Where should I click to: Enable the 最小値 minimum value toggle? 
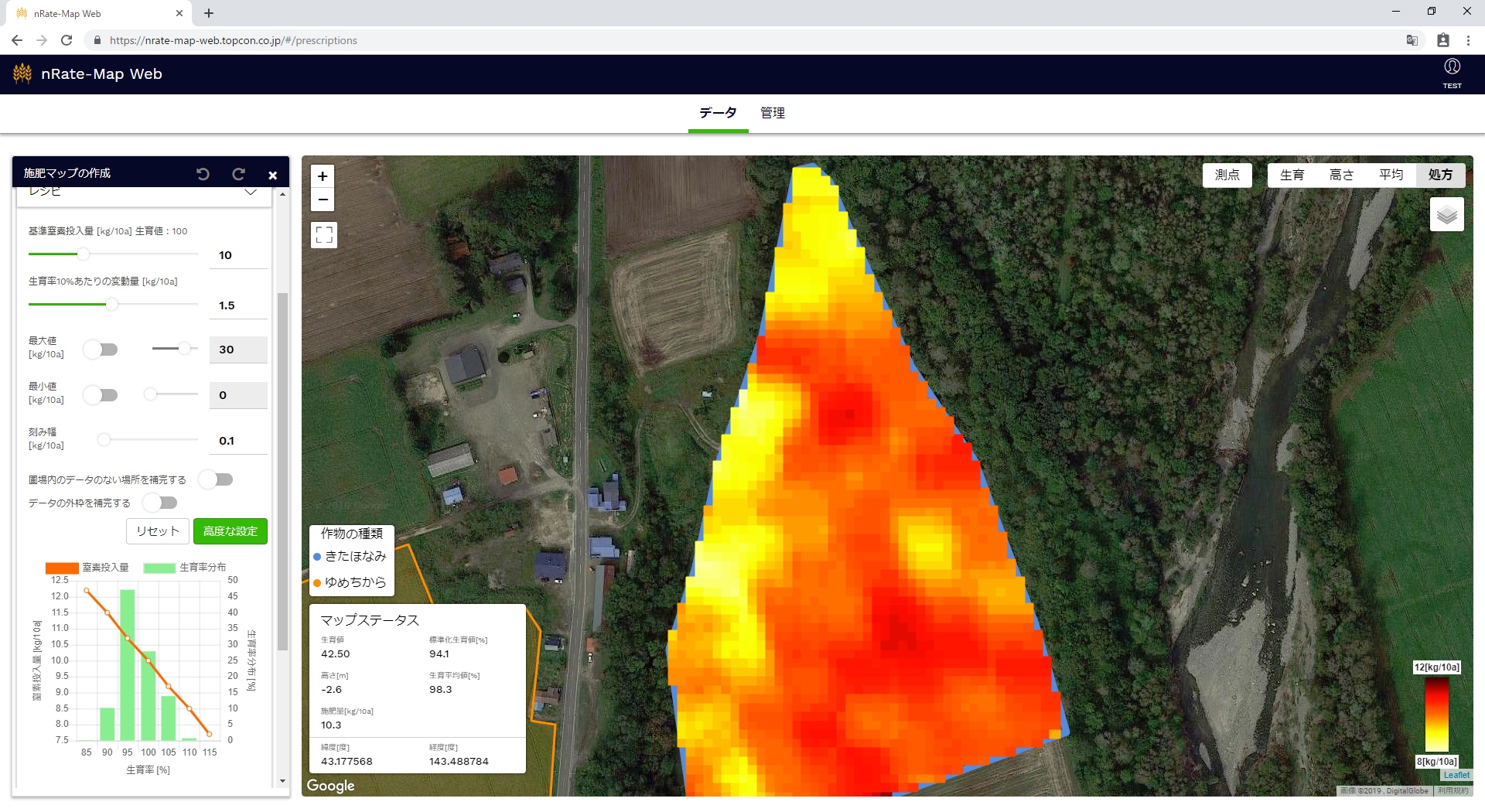point(101,395)
